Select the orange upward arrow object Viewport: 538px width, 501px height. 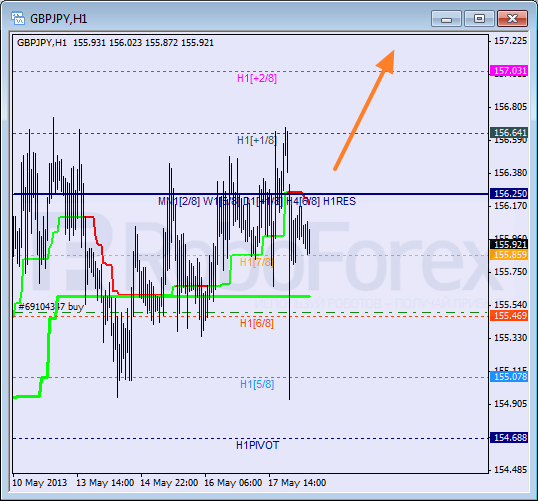(x=364, y=110)
